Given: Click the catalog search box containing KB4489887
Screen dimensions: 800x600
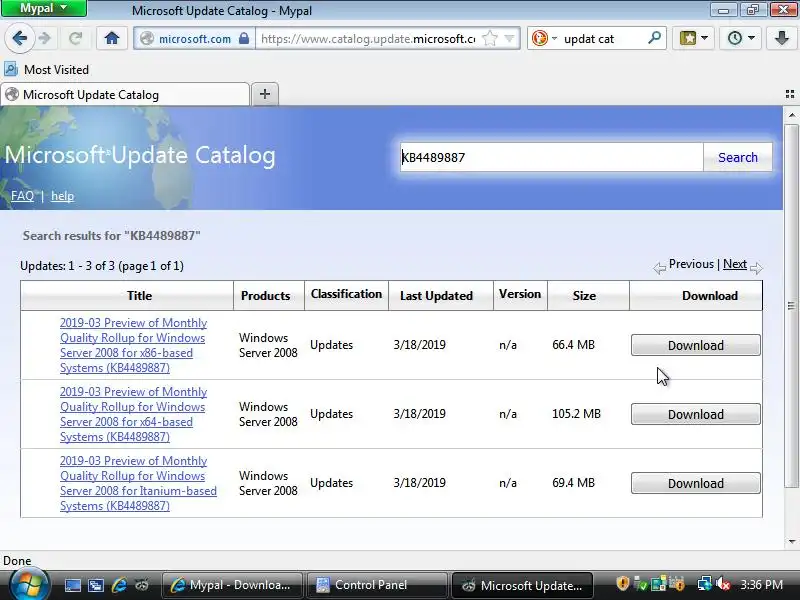Looking at the screenshot, I should (x=551, y=157).
